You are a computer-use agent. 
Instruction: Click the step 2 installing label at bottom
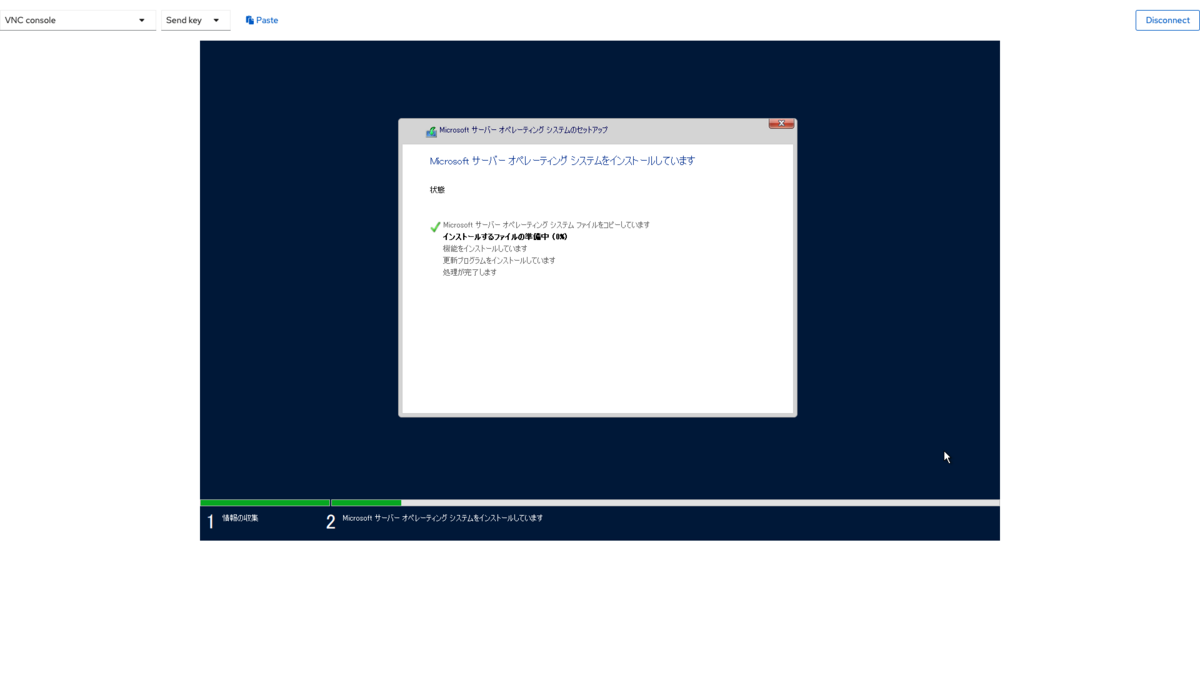442,518
